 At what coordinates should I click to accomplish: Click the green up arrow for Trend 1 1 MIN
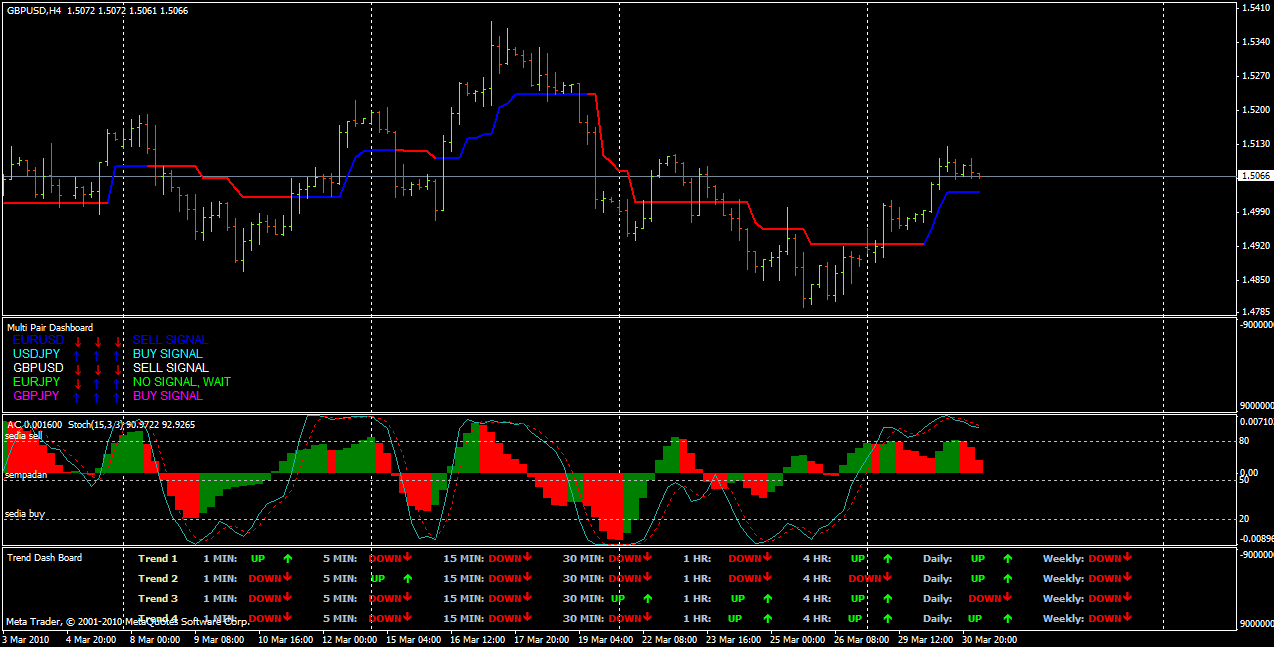point(287,559)
